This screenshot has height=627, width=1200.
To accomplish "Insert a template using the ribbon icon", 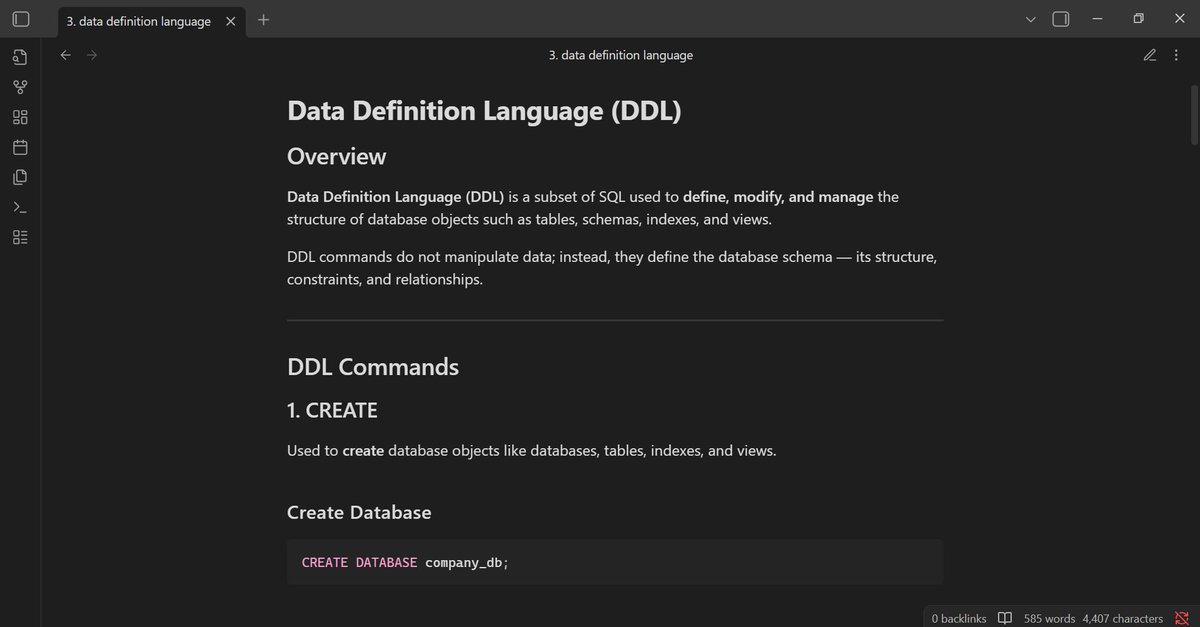I will [20, 177].
